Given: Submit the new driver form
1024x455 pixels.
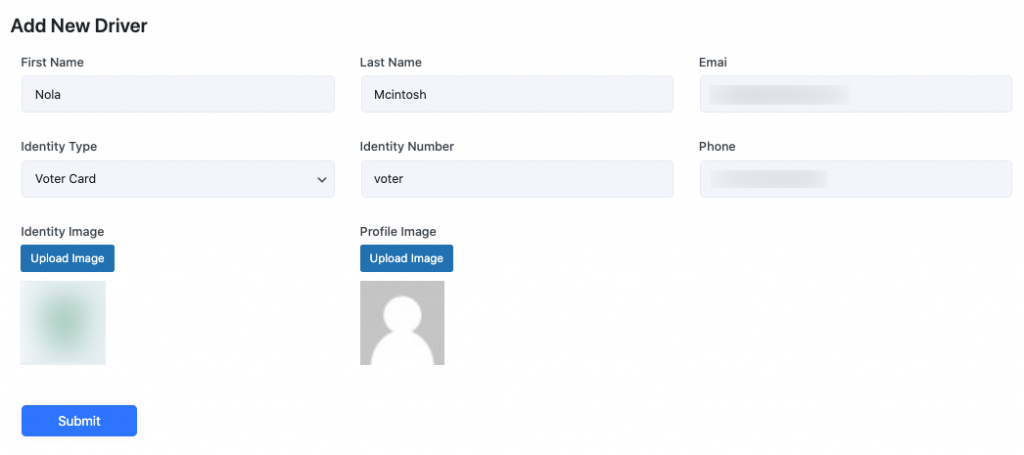Looking at the screenshot, I should 79,421.
